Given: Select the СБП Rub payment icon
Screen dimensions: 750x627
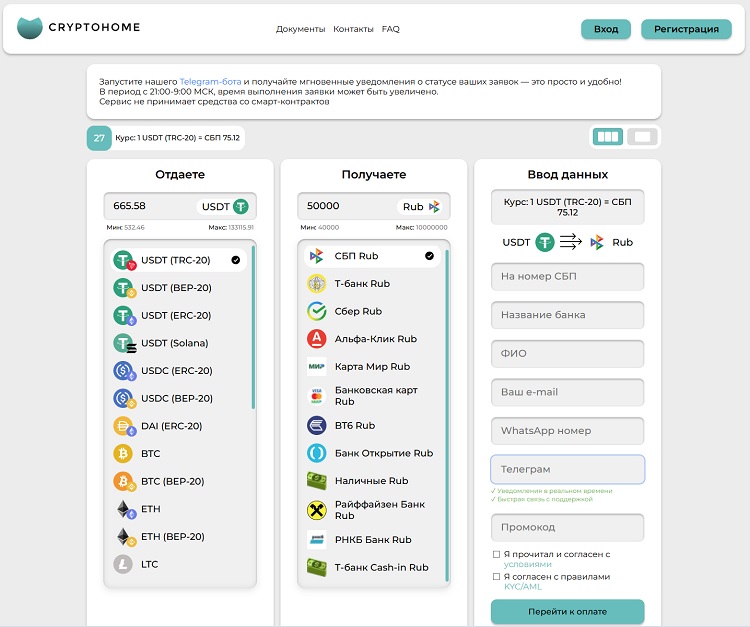Looking at the screenshot, I should pos(316,256).
